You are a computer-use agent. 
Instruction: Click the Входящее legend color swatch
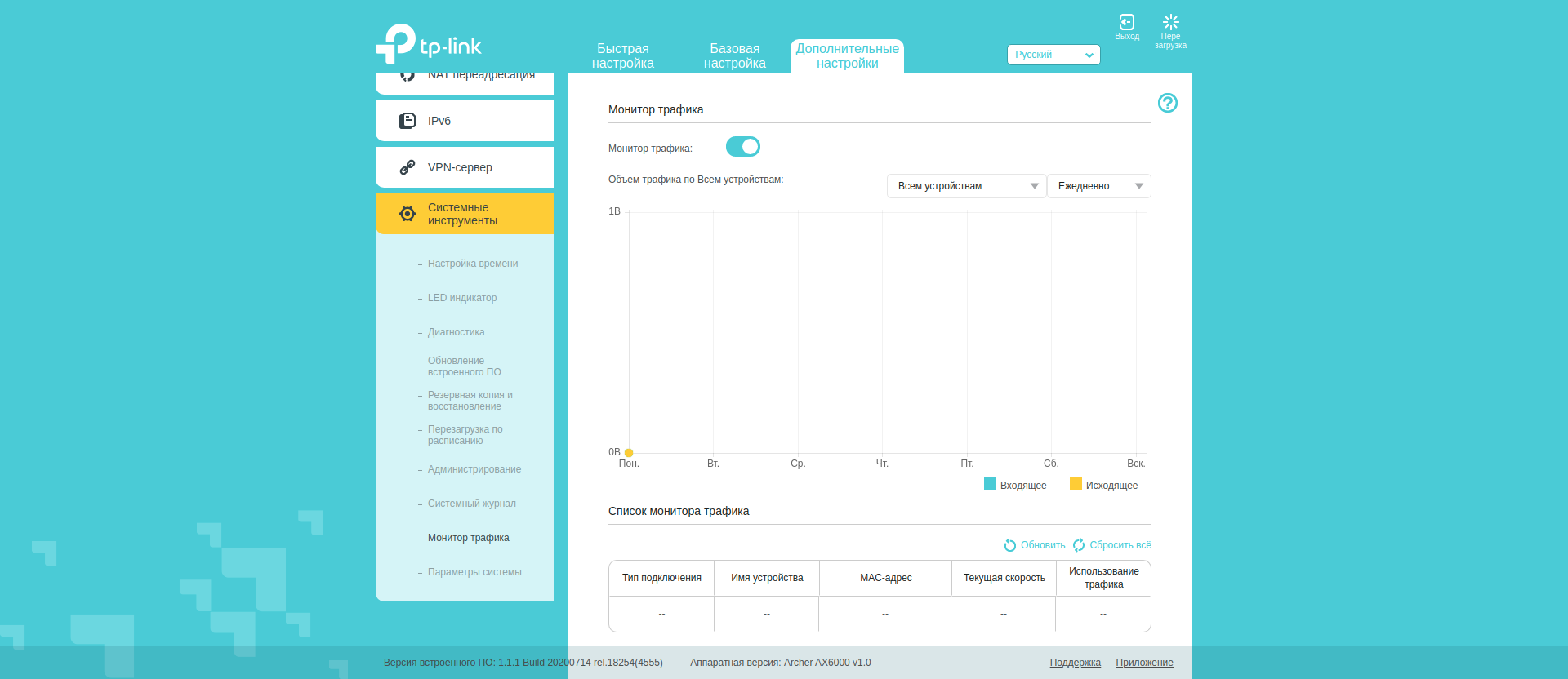click(990, 484)
